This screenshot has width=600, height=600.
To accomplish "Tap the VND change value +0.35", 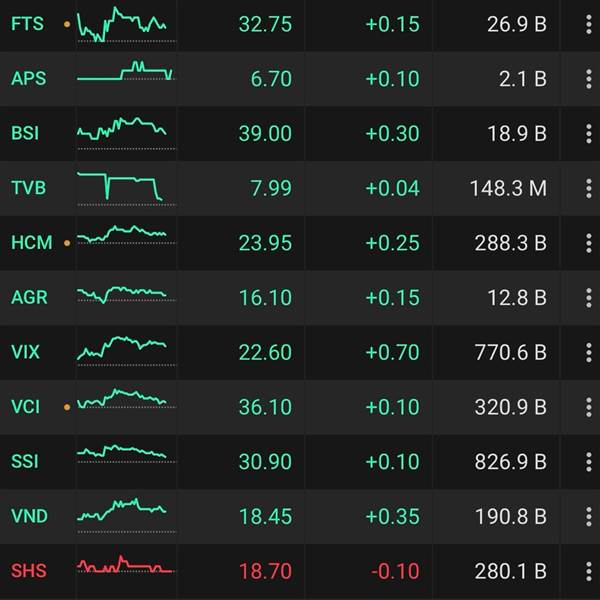I will pyautogui.click(x=392, y=516).
